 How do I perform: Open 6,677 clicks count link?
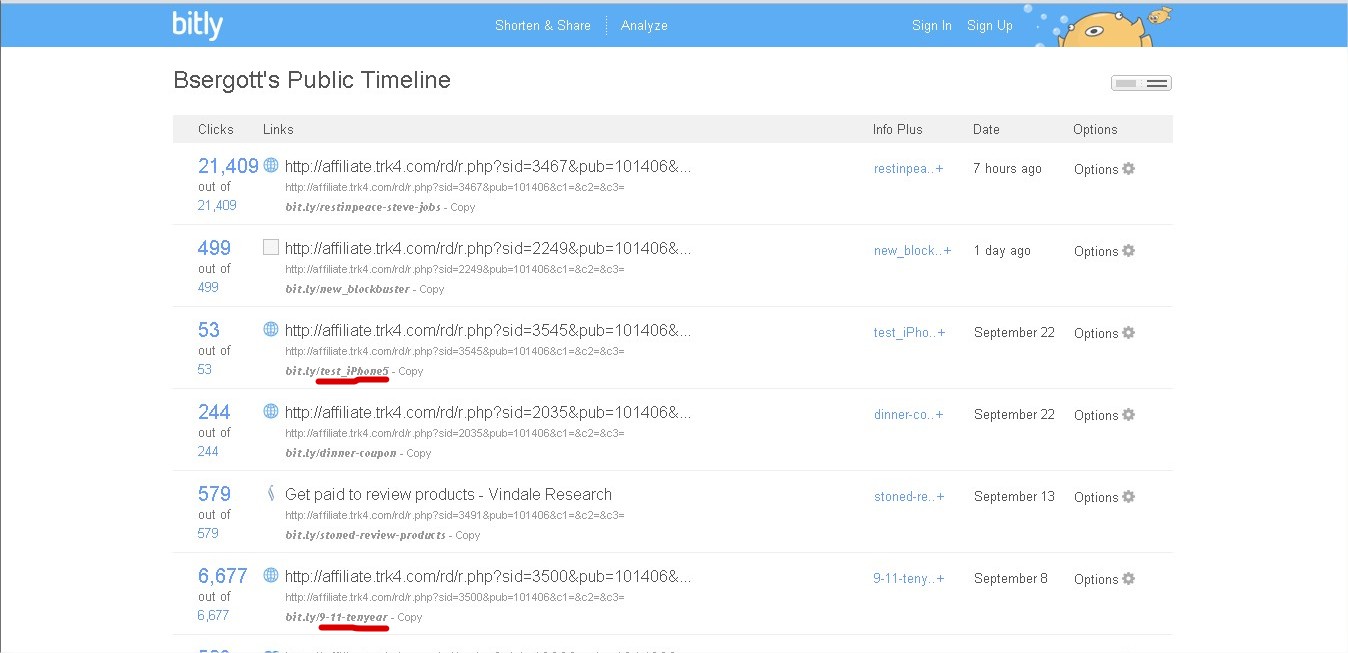tap(222, 576)
